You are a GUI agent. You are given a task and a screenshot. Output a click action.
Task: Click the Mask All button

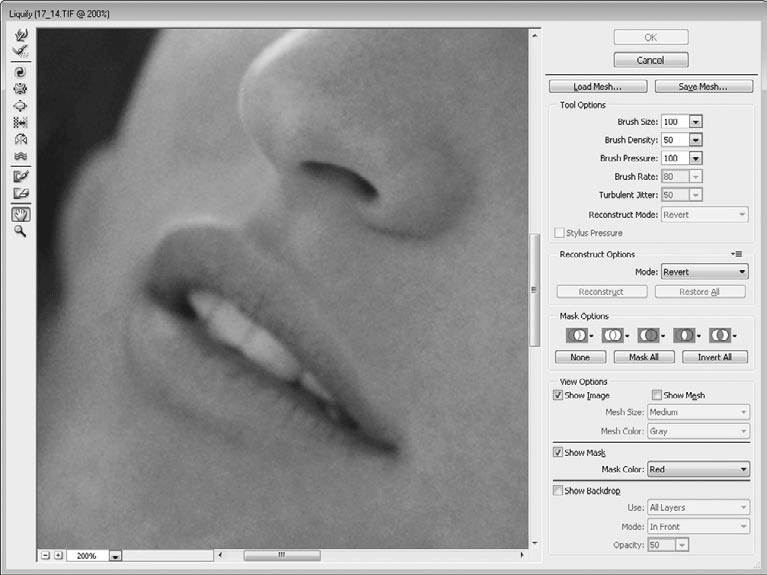pyautogui.click(x=644, y=357)
